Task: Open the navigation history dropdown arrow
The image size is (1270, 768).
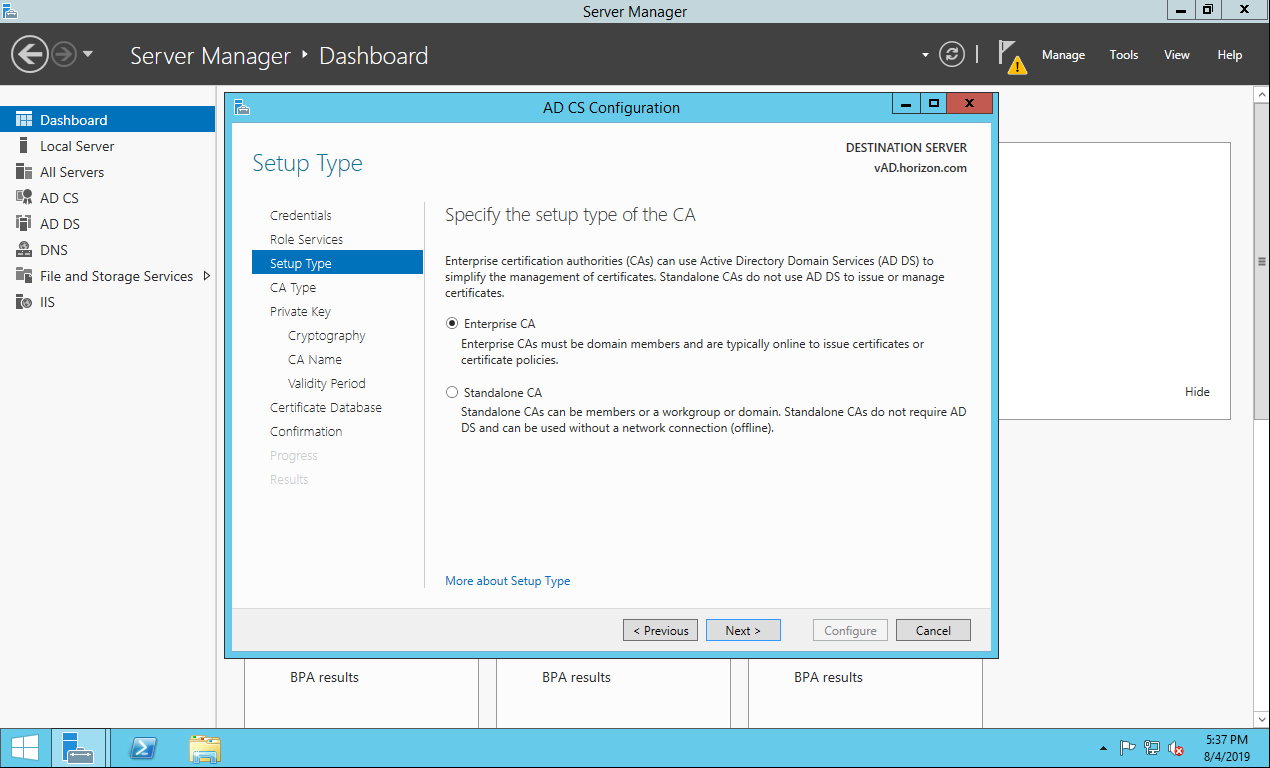Action: pyautogui.click(x=88, y=55)
